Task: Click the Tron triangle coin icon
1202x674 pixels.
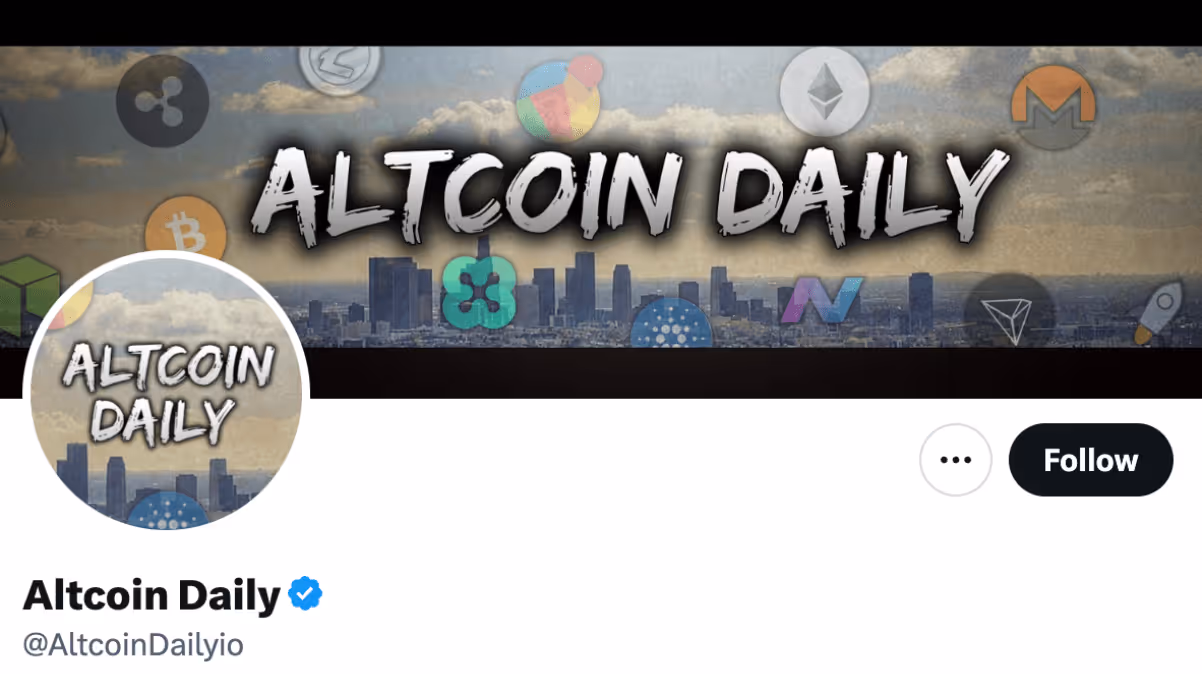Action: [1009, 311]
